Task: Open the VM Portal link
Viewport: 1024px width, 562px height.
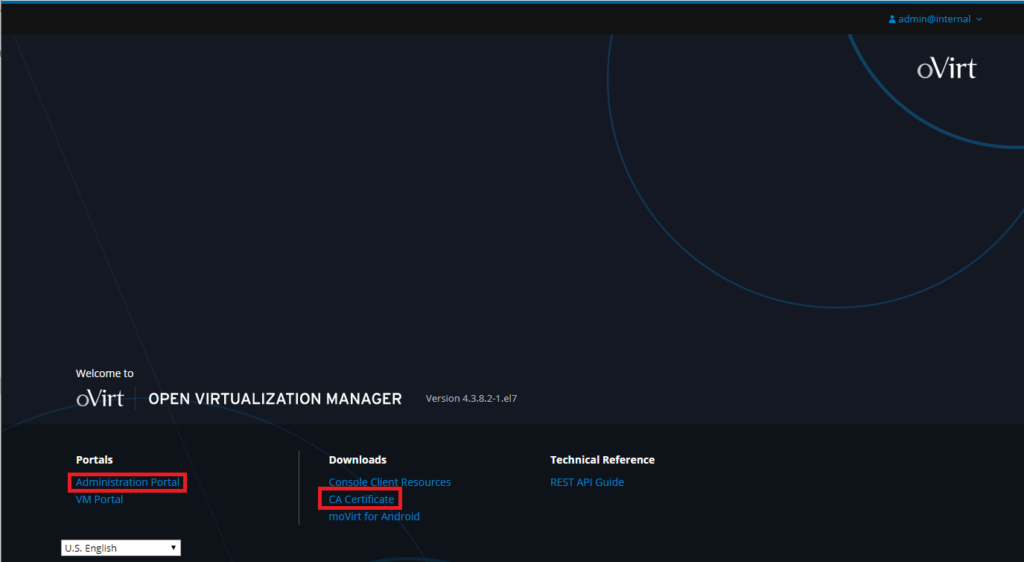Action: coord(99,499)
